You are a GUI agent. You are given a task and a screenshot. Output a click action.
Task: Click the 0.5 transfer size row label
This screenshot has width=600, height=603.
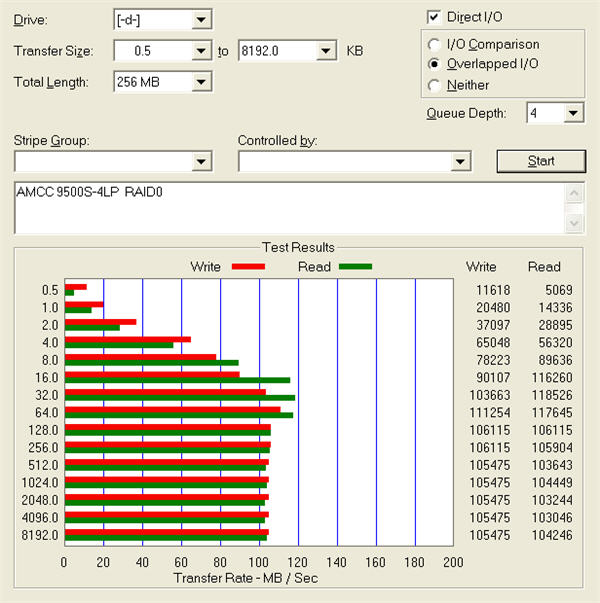[x=50, y=290]
